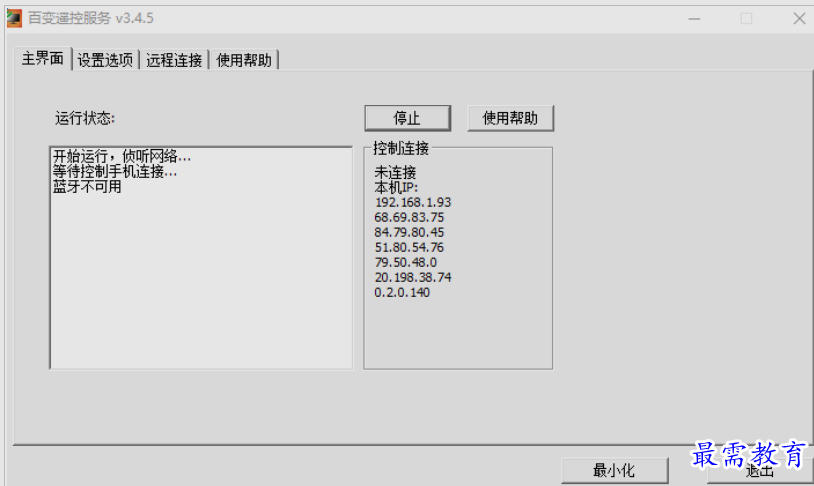Open the 设置选项 tab

click(x=105, y=60)
